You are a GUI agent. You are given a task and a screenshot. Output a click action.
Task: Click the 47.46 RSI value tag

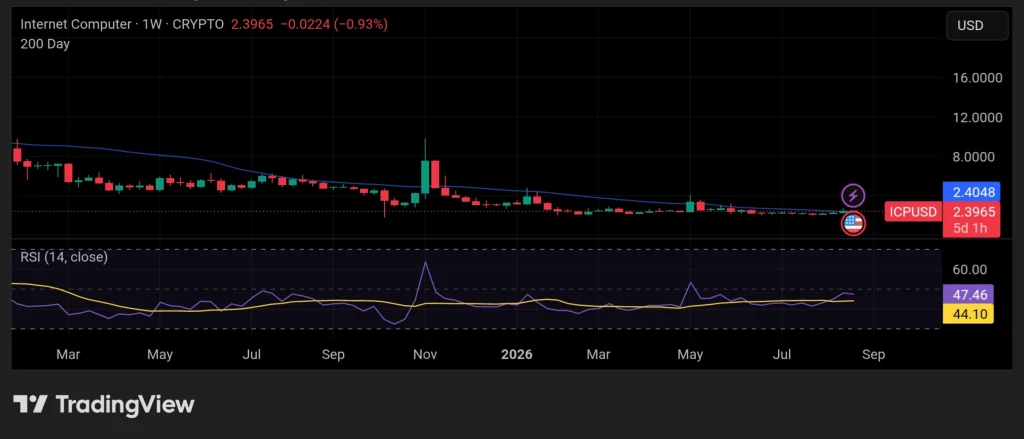pos(968,294)
